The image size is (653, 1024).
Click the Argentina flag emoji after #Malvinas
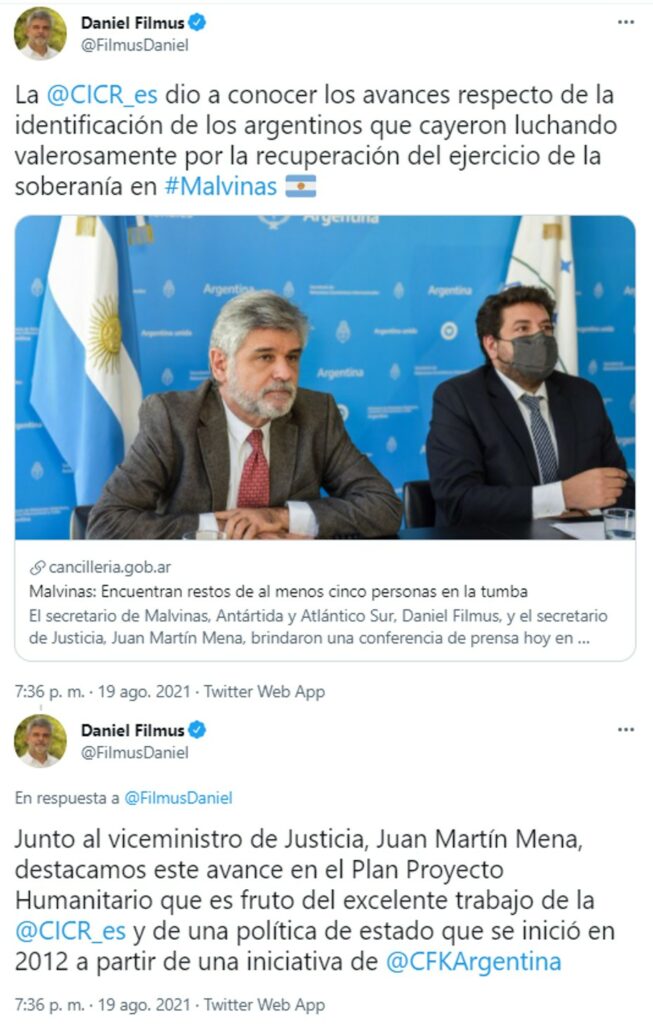click(300, 186)
